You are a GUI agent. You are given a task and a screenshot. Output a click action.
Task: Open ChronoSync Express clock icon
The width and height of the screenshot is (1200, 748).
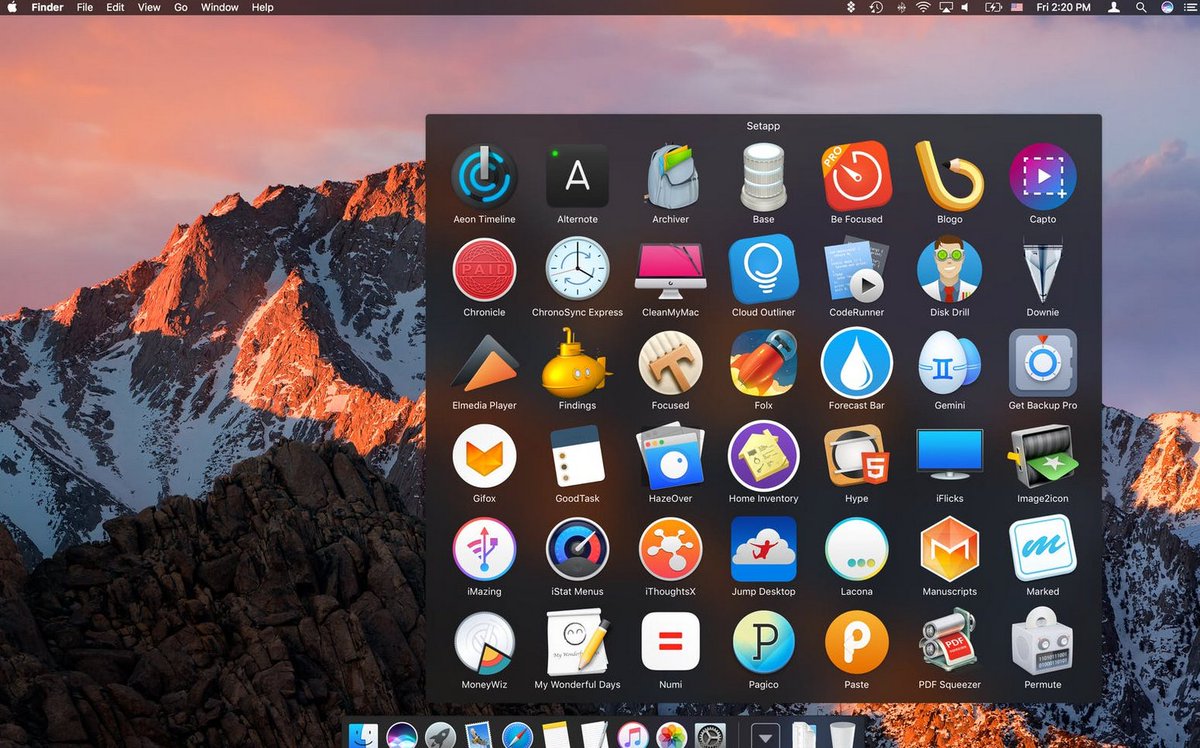[577, 268]
